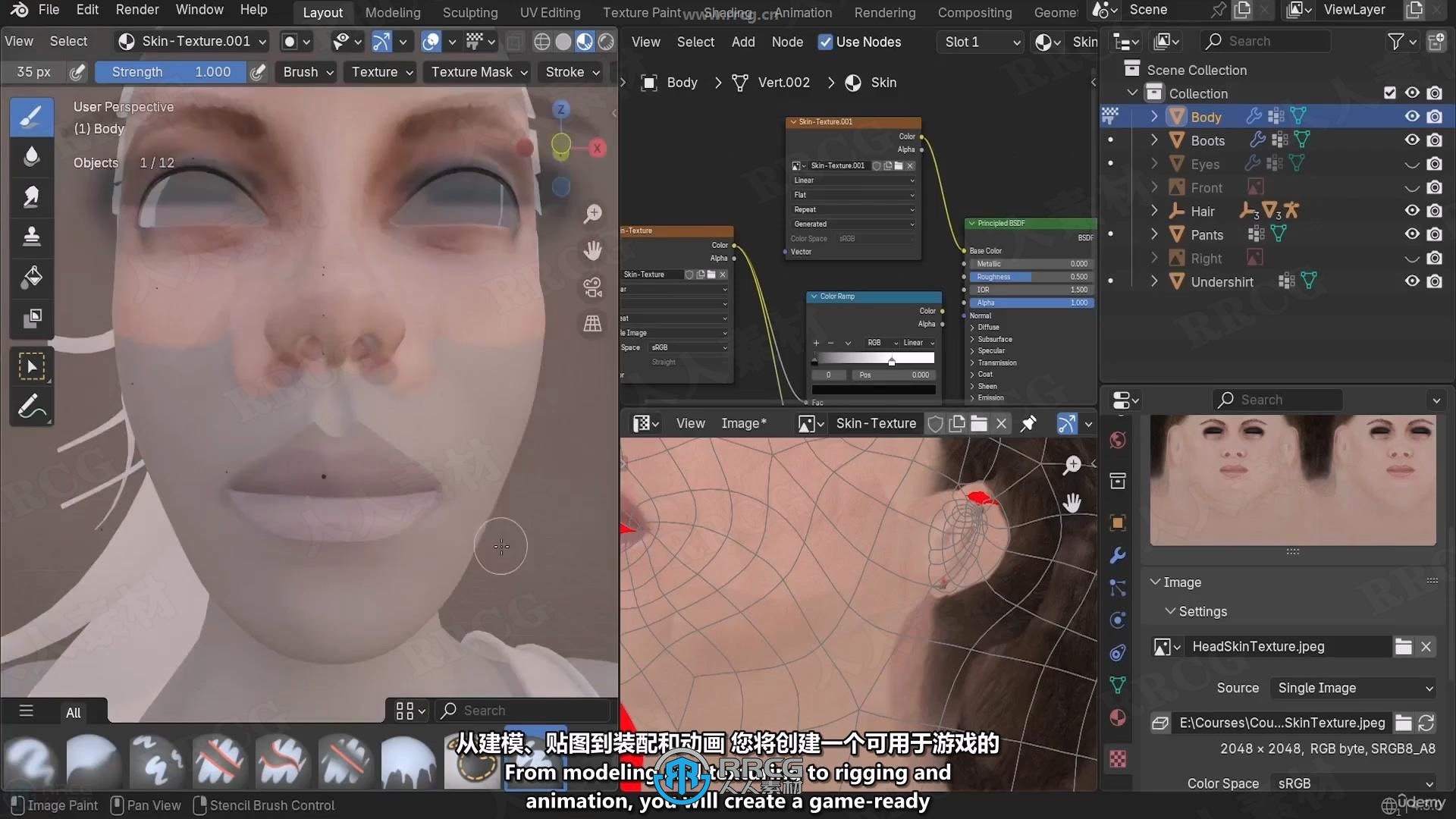Screen dimensions: 1456x819
Task: Select the Annotate tool
Action: click(x=31, y=407)
